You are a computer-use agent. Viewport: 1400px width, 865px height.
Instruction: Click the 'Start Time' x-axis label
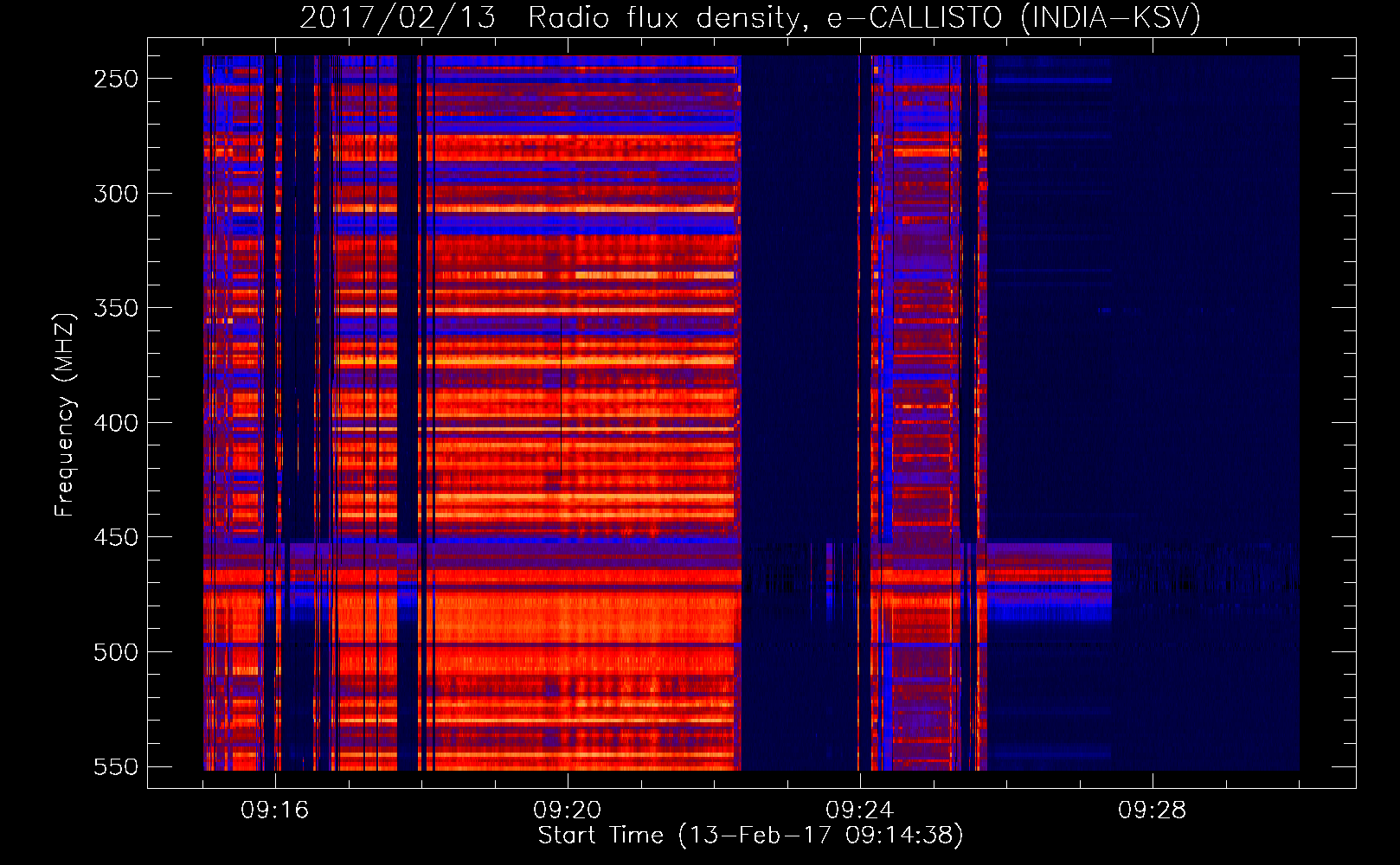(750, 836)
